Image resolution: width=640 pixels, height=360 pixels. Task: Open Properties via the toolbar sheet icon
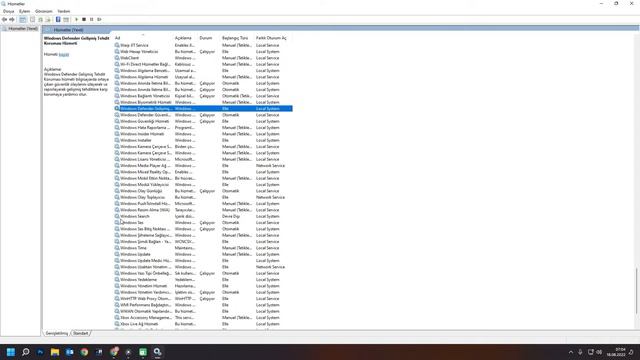(33, 20)
